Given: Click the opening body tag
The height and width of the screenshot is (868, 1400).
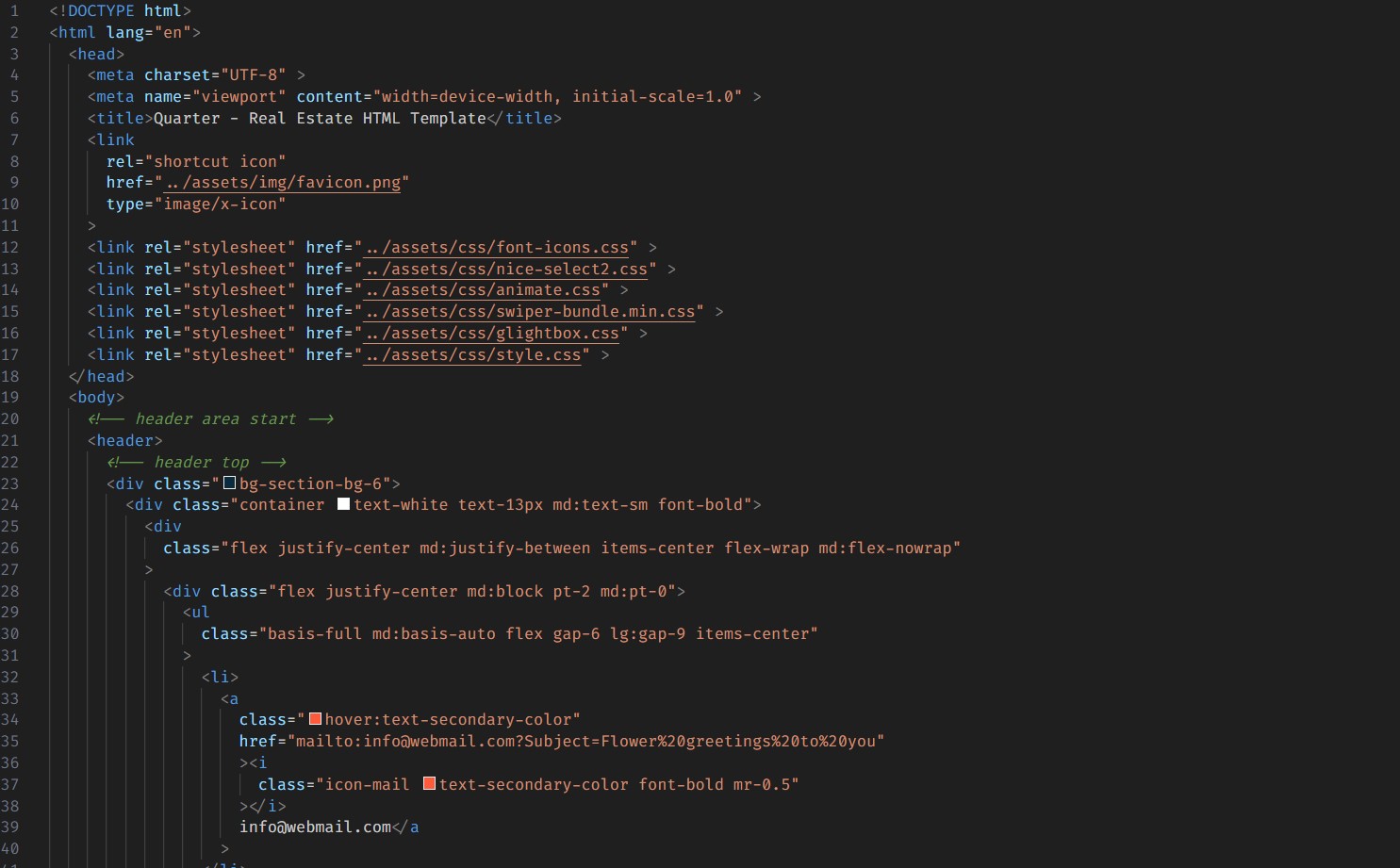Looking at the screenshot, I should (96, 398).
